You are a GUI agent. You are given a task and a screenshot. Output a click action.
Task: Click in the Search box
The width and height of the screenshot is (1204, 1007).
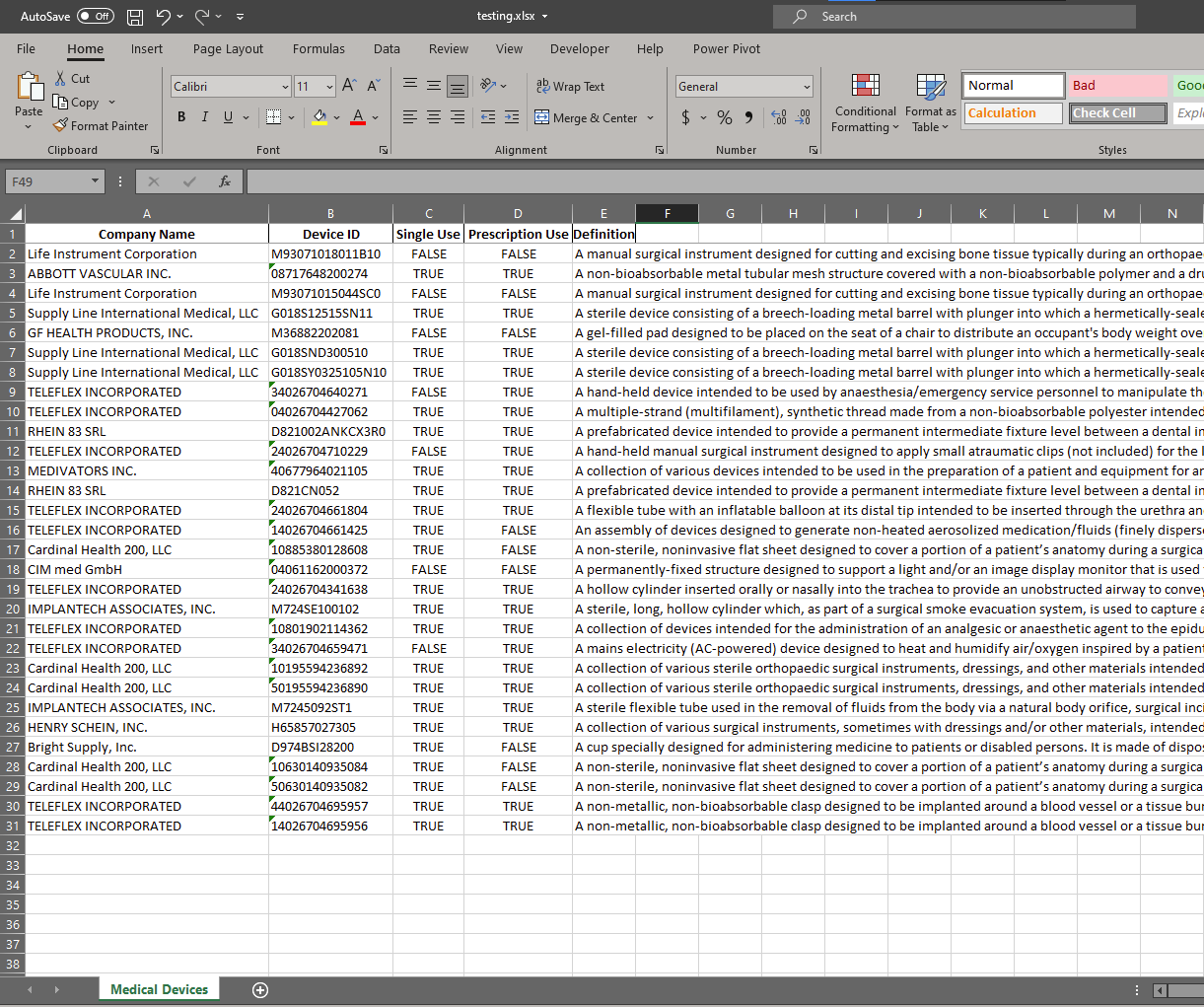tap(955, 17)
